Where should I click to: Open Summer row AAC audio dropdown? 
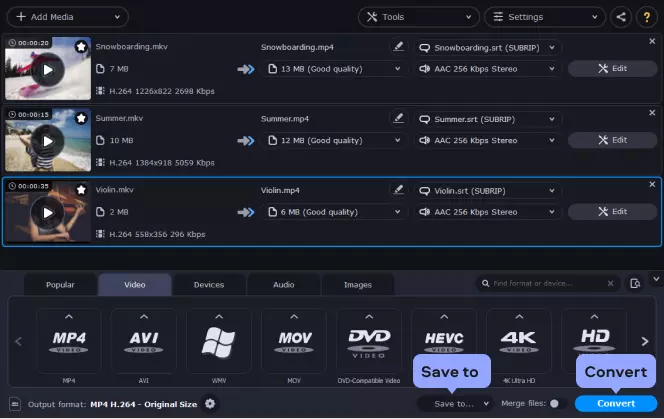487,140
